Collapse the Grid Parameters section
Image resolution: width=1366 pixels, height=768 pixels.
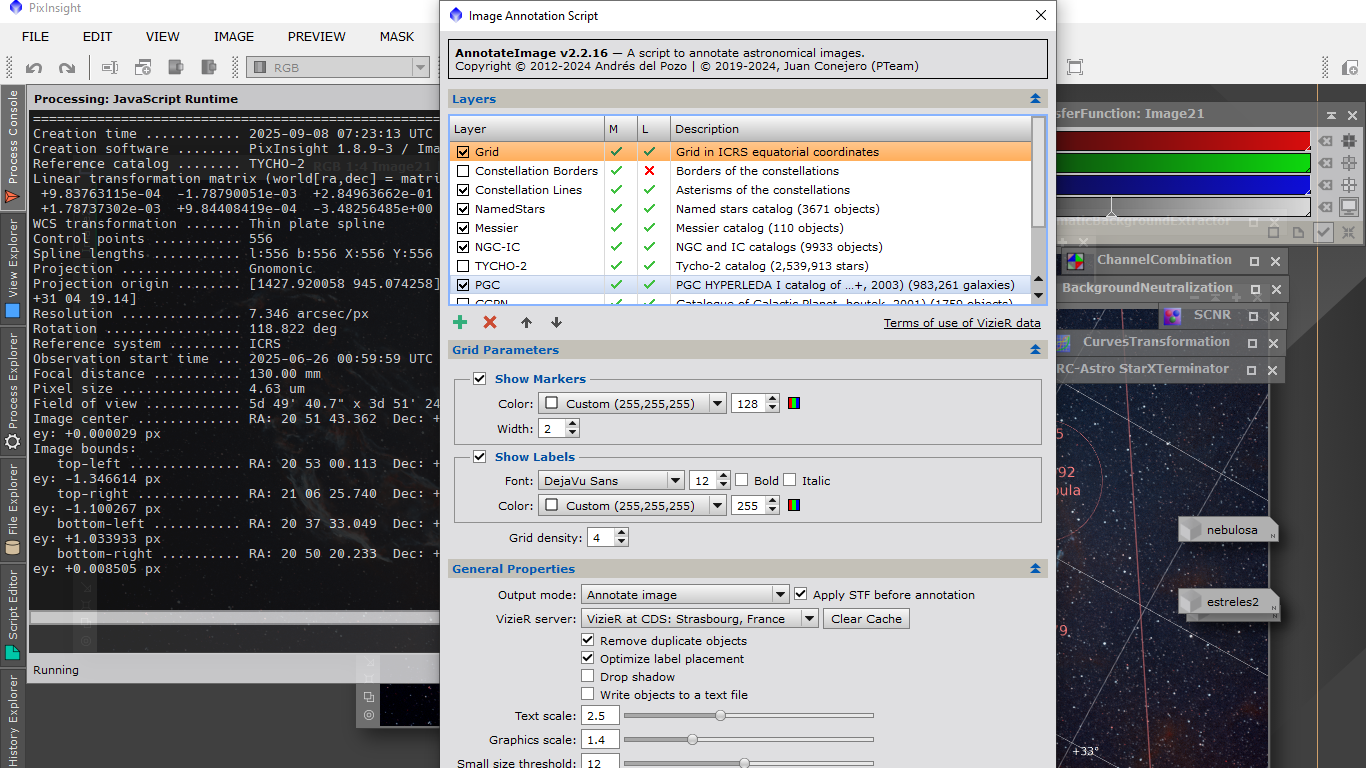1035,350
